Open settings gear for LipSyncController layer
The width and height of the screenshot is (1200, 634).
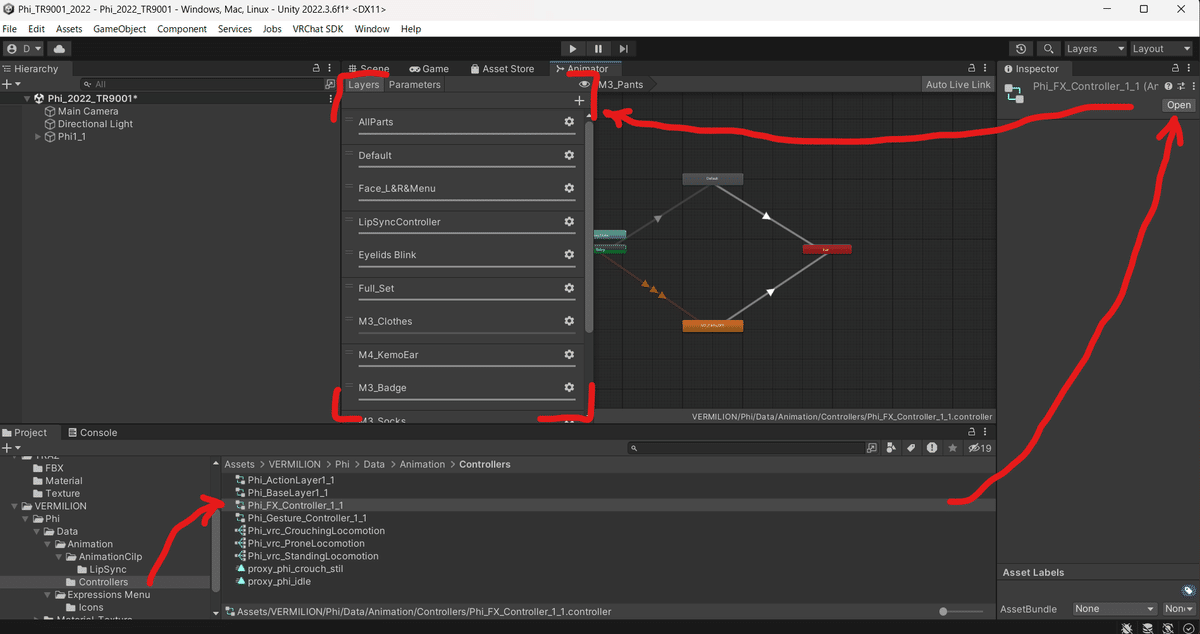[x=569, y=221]
